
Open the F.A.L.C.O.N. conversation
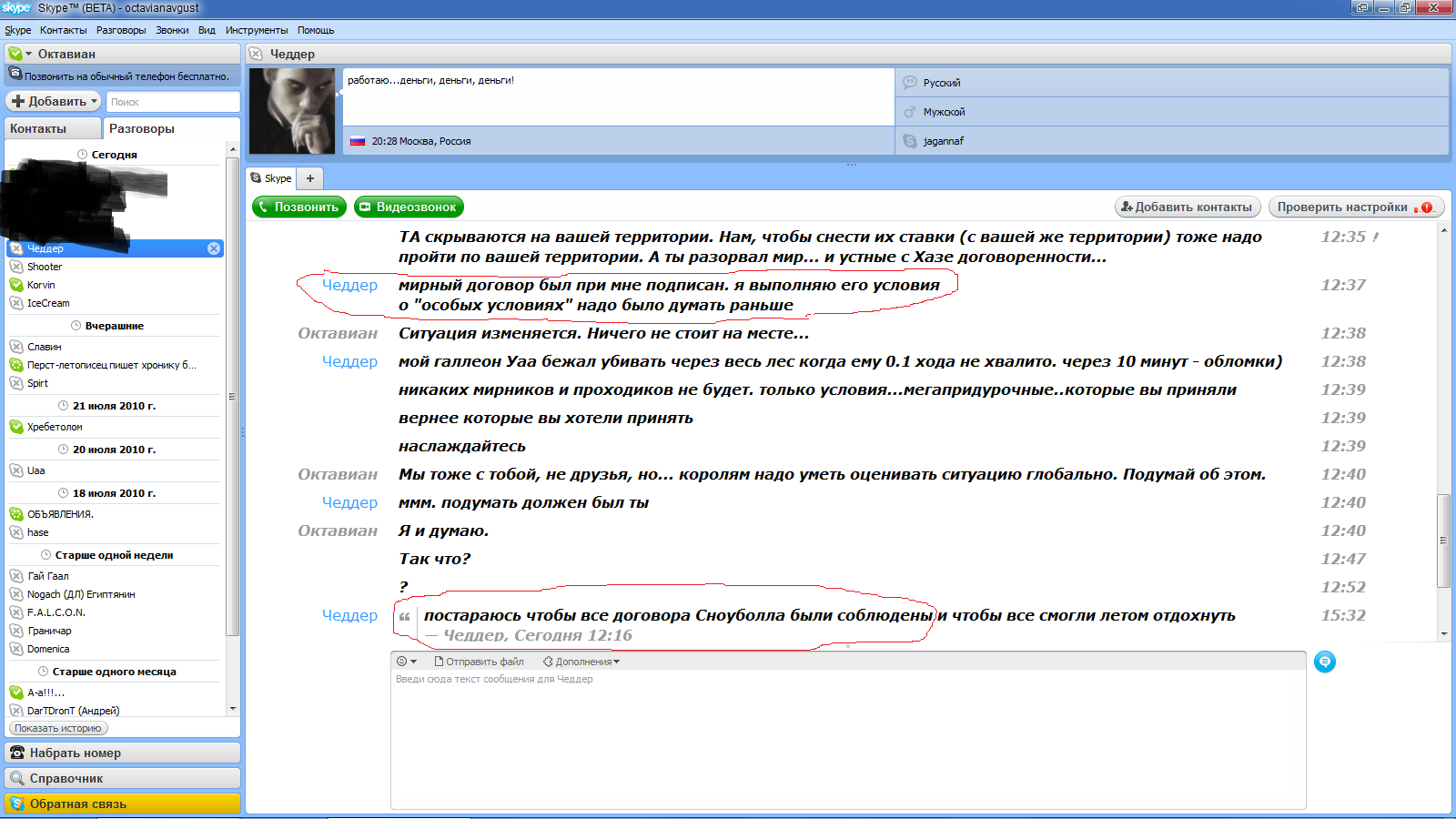115,612
